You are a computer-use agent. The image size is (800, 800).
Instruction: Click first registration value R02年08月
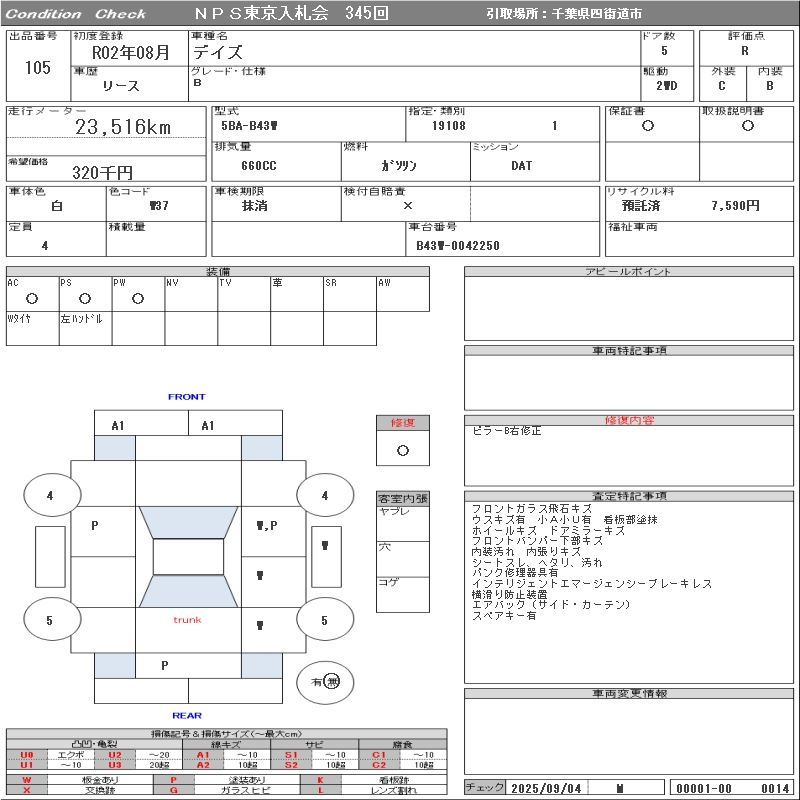pyautogui.click(x=130, y=52)
